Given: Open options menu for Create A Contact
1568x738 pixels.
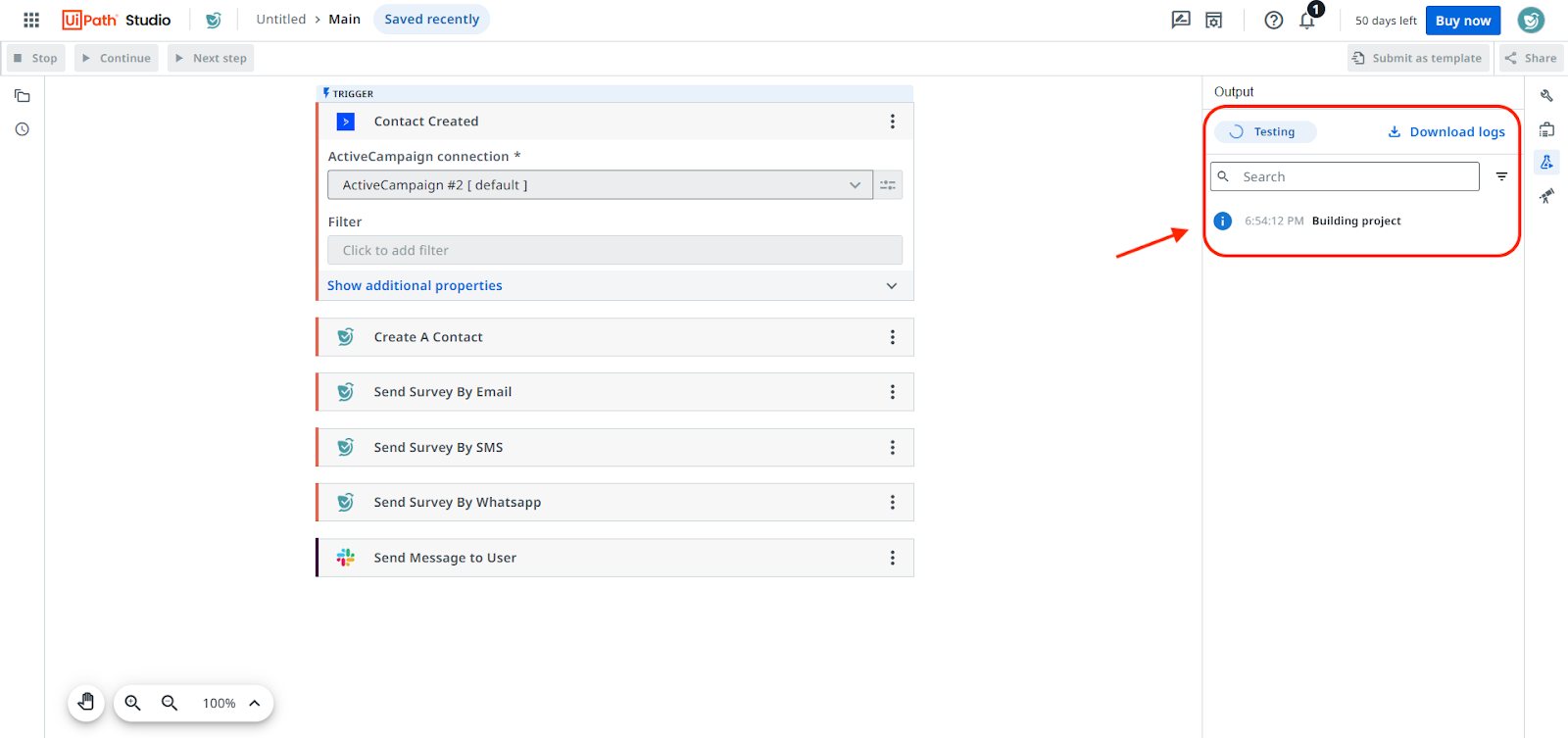Looking at the screenshot, I should 892,337.
